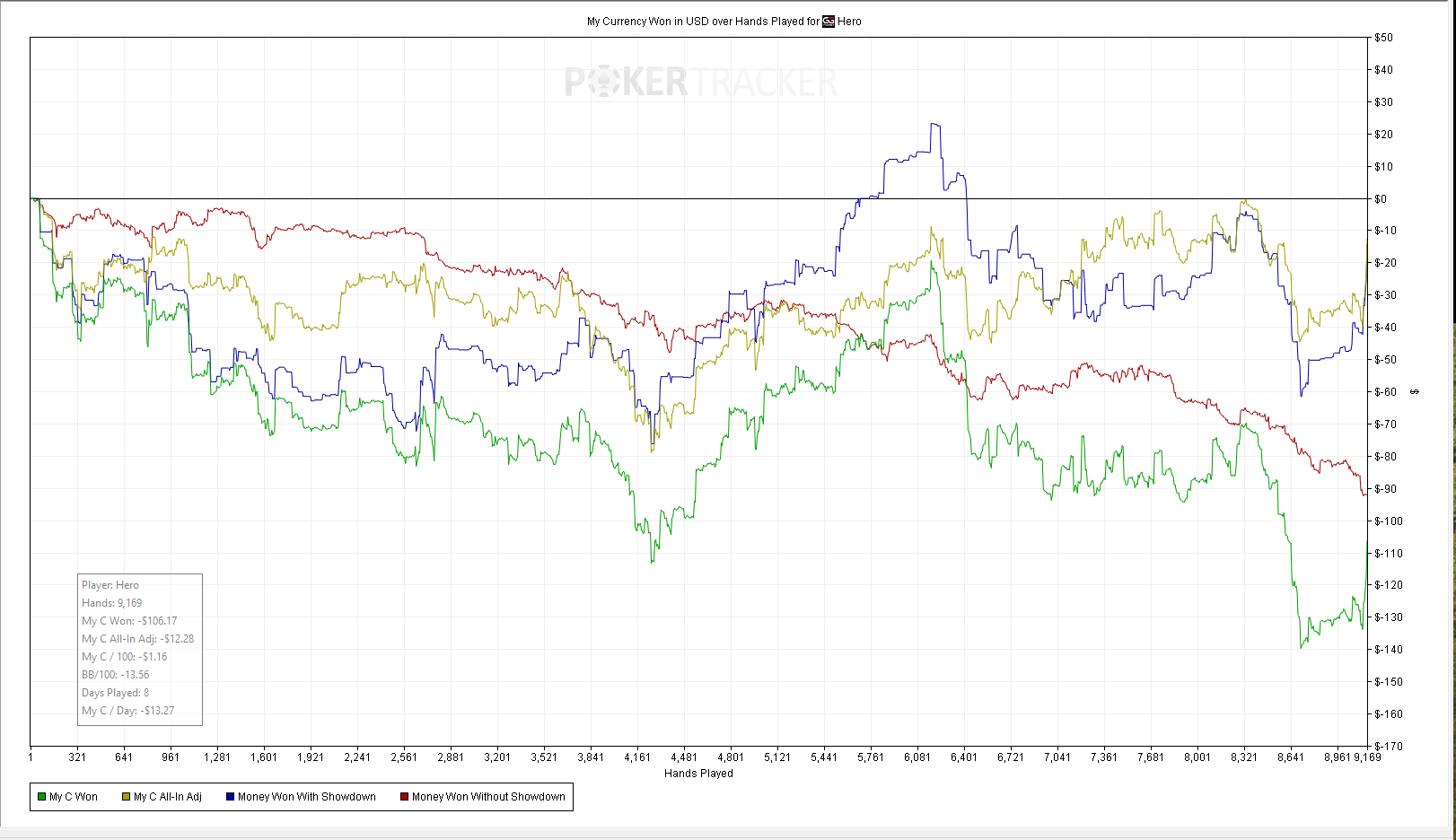Click the "$50" y-axis label
The image size is (1456, 840).
coord(1384,38)
